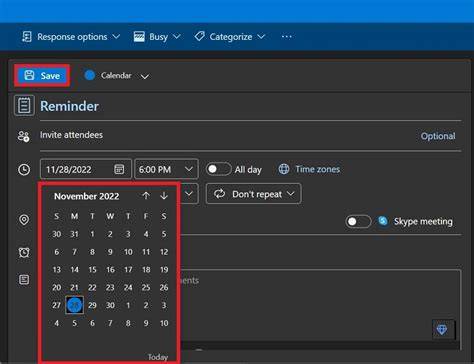The height and width of the screenshot is (364, 474).
Task: Click the invite attendees people icon
Action: point(24,136)
